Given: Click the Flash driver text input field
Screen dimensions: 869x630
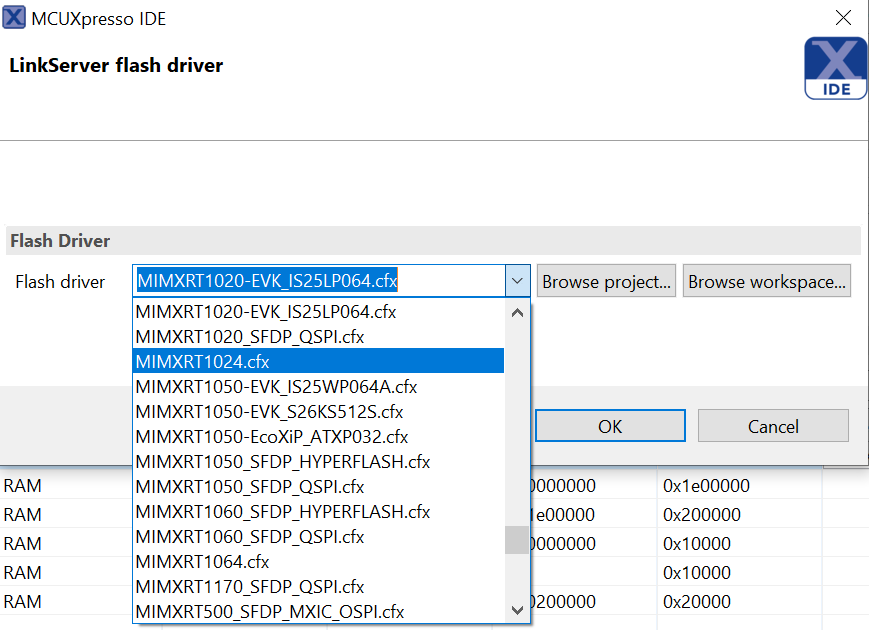Looking at the screenshot, I should point(320,281).
